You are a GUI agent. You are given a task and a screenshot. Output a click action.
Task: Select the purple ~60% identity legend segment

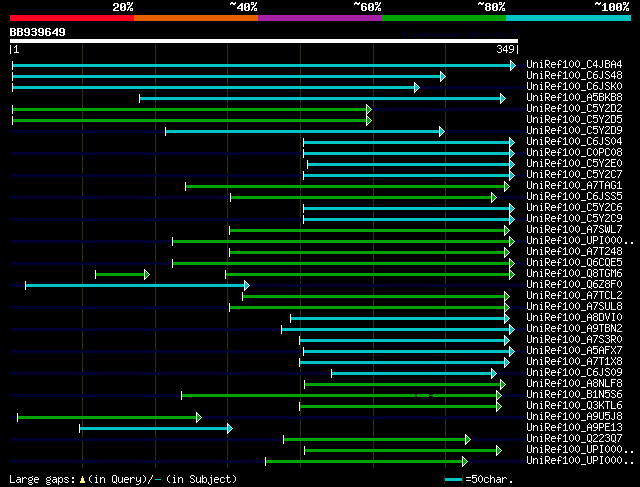[x=320, y=18]
